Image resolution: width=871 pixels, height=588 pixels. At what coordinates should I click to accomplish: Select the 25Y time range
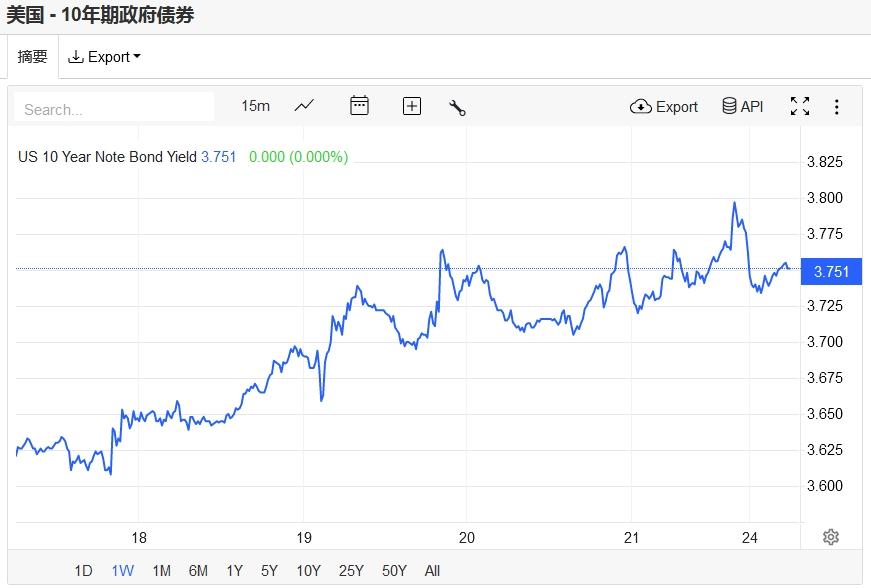(351, 571)
